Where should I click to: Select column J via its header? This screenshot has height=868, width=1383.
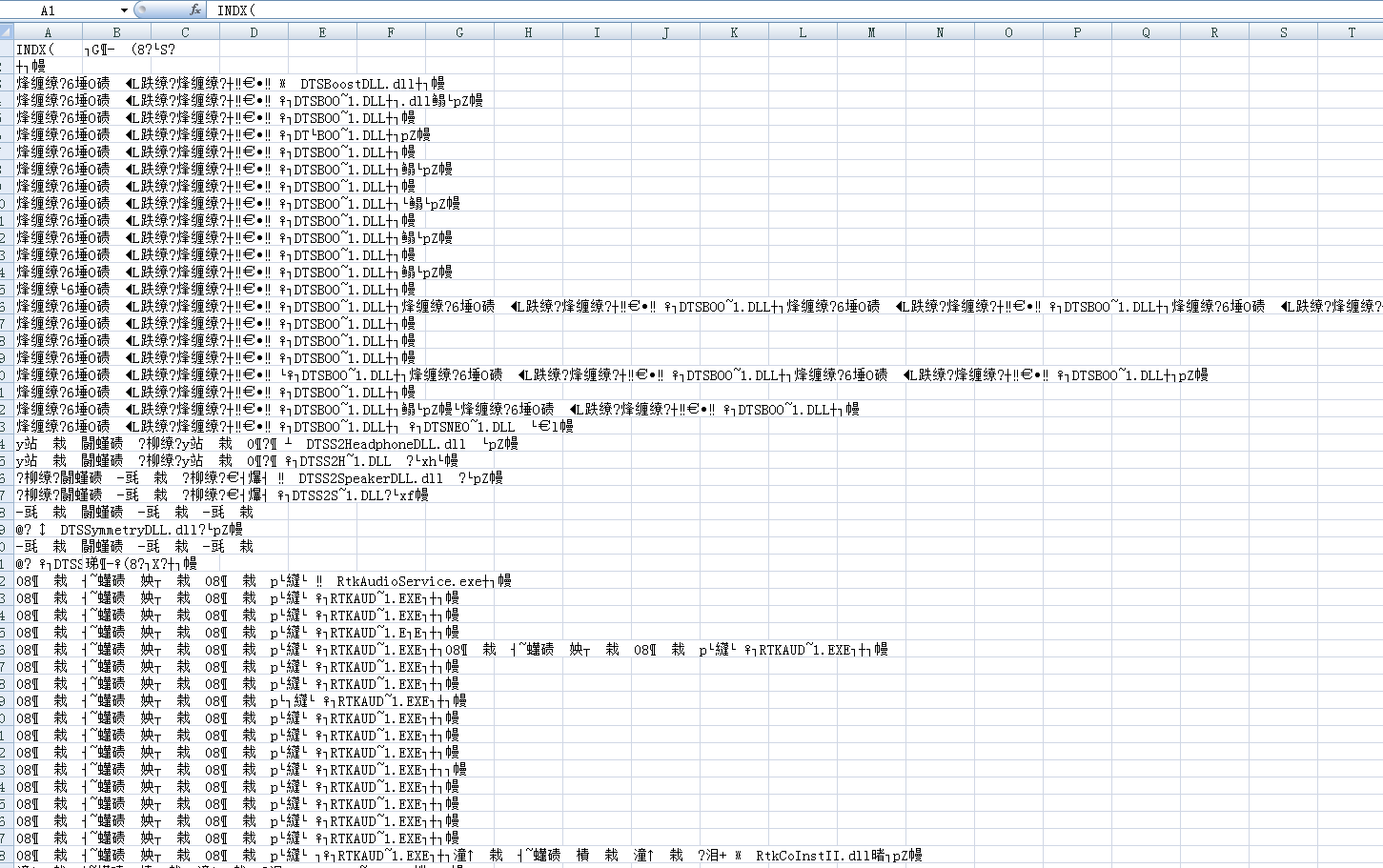[x=666, y=32]
